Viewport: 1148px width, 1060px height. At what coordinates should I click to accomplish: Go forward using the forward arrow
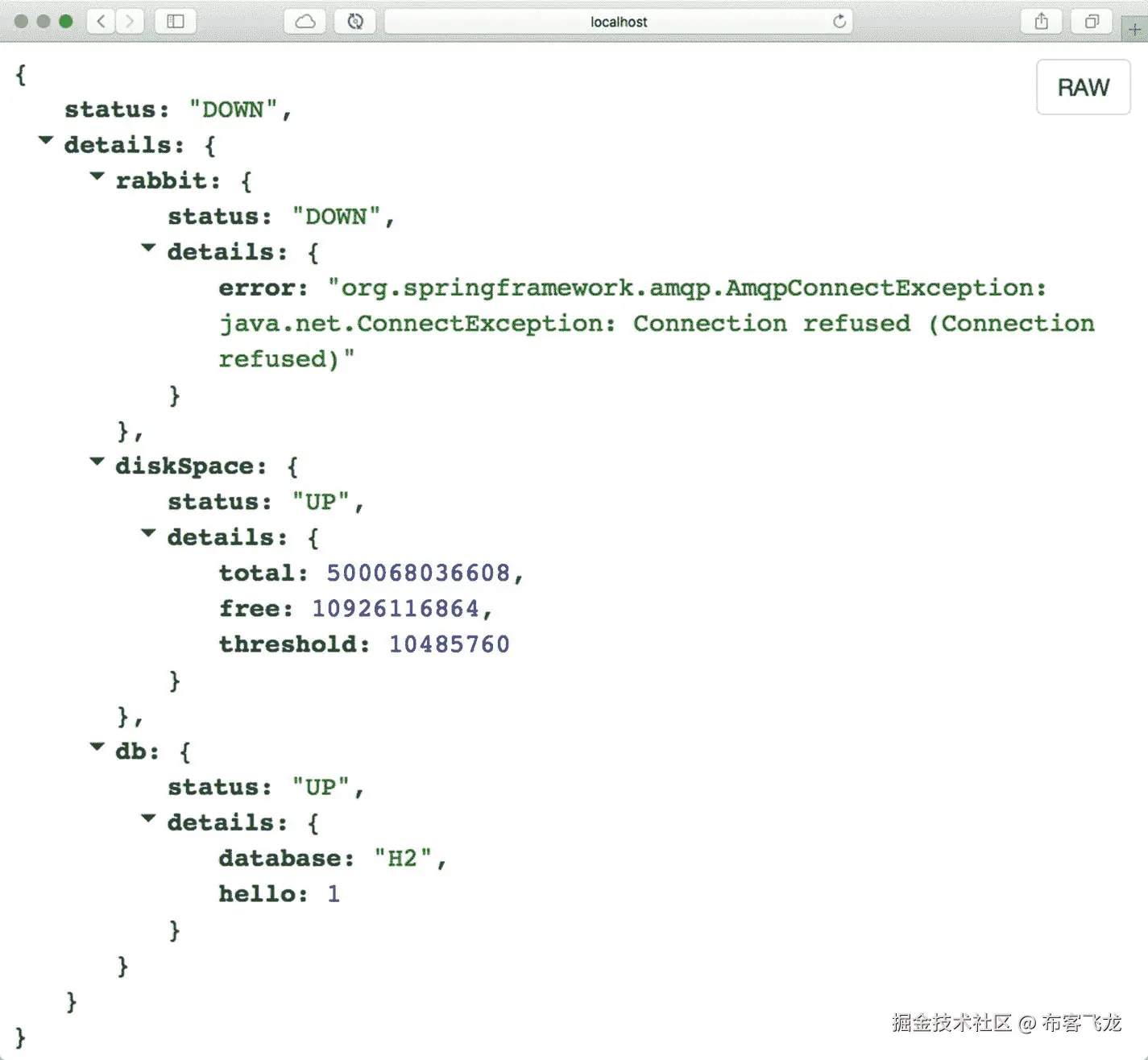pyautogui.click(x=130, y=22)
